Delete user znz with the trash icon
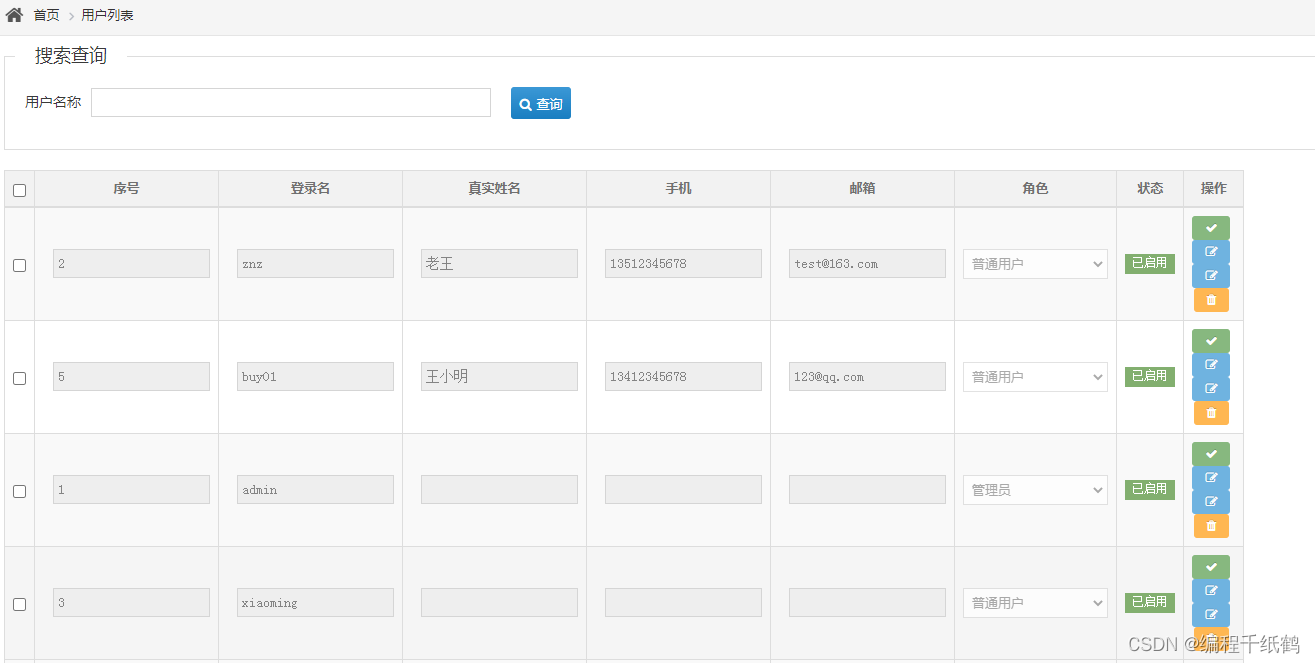 [x=1210, y=300]
